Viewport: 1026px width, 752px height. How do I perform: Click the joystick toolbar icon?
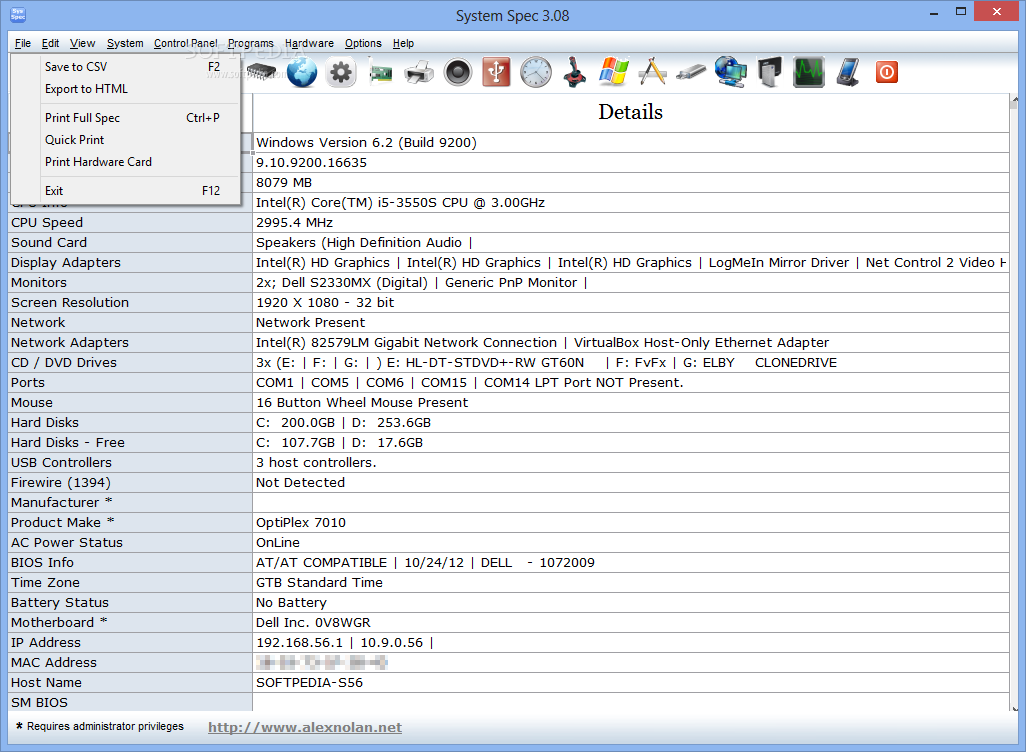coord(575,72)
